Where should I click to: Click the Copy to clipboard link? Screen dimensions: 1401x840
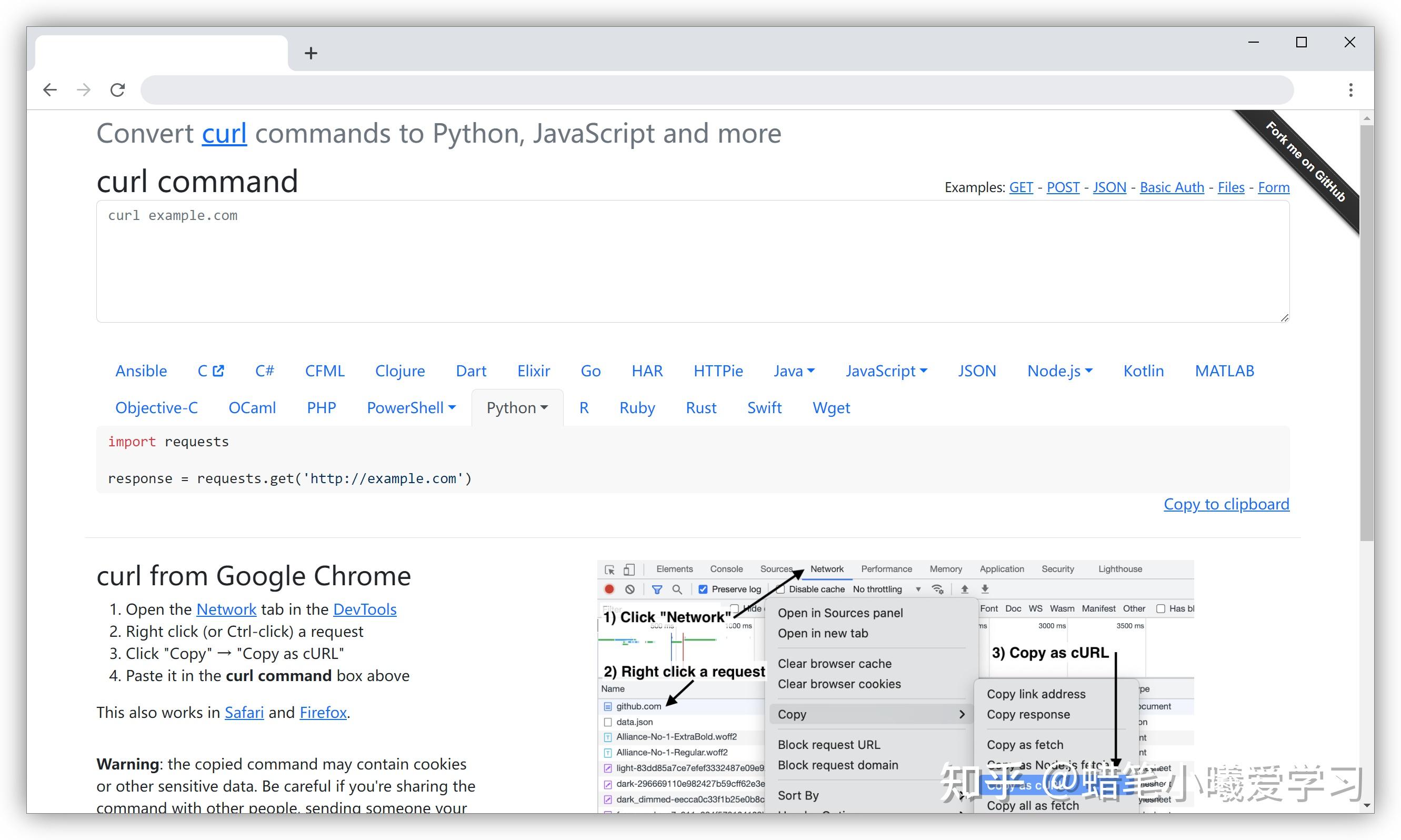pyautogui.click(x=1226, y=504)
